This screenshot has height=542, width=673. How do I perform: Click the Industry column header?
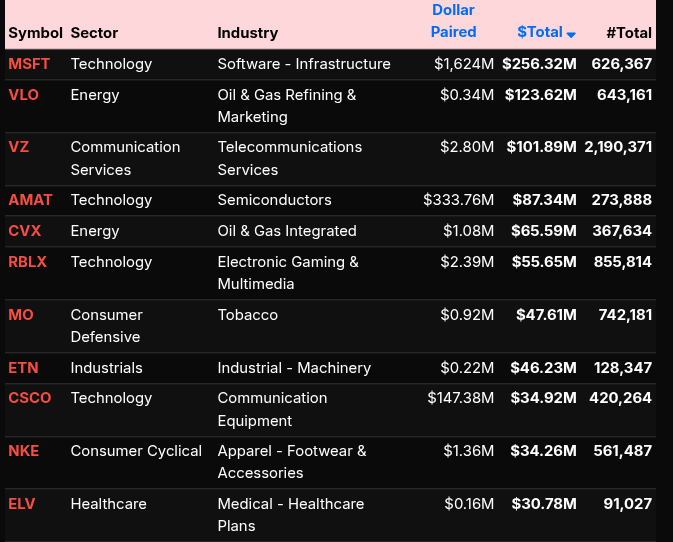point(247,33)
